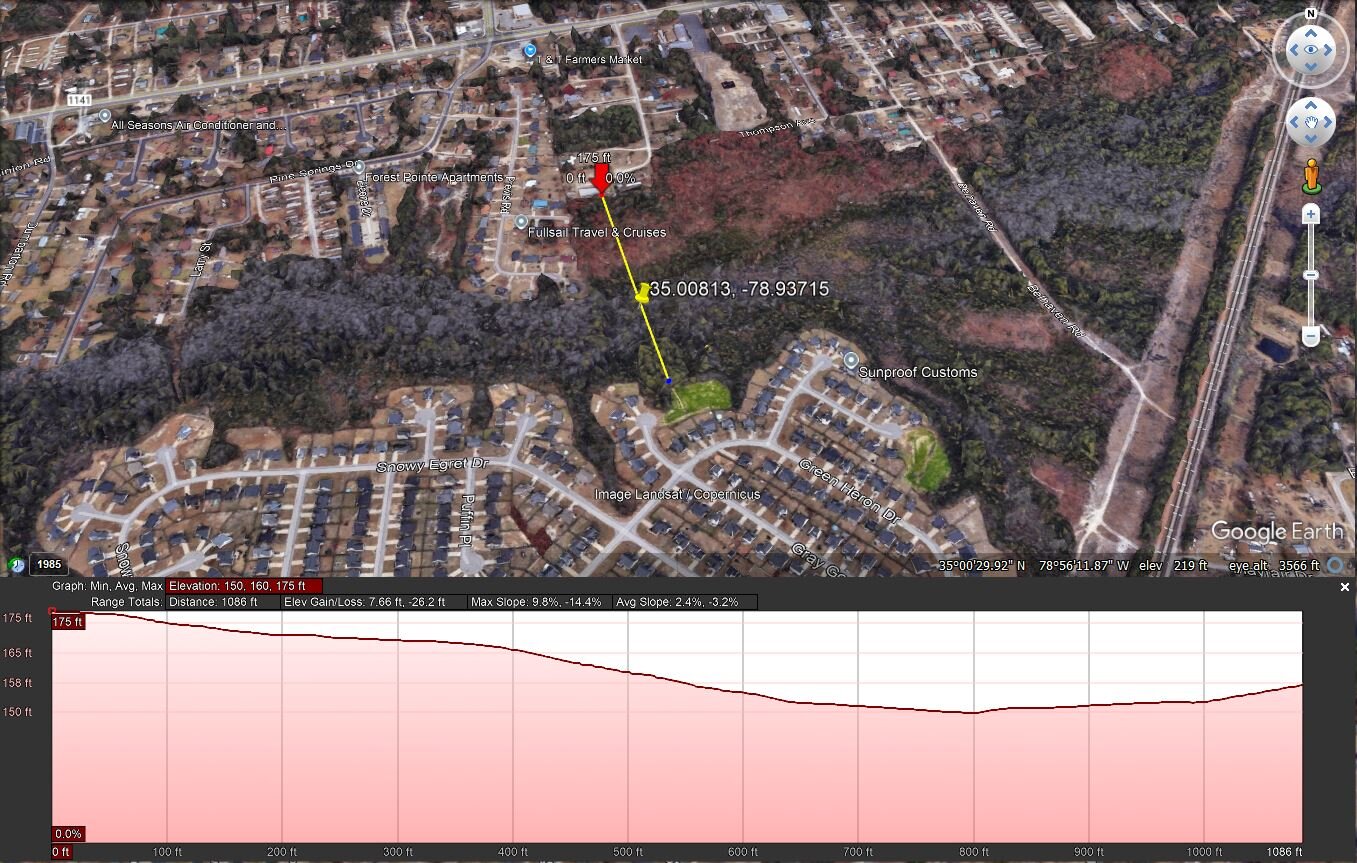The image size is (1357, 863).
Task: Tilt view up with Look joystick arrow
Action: (x=1310, y=30)
